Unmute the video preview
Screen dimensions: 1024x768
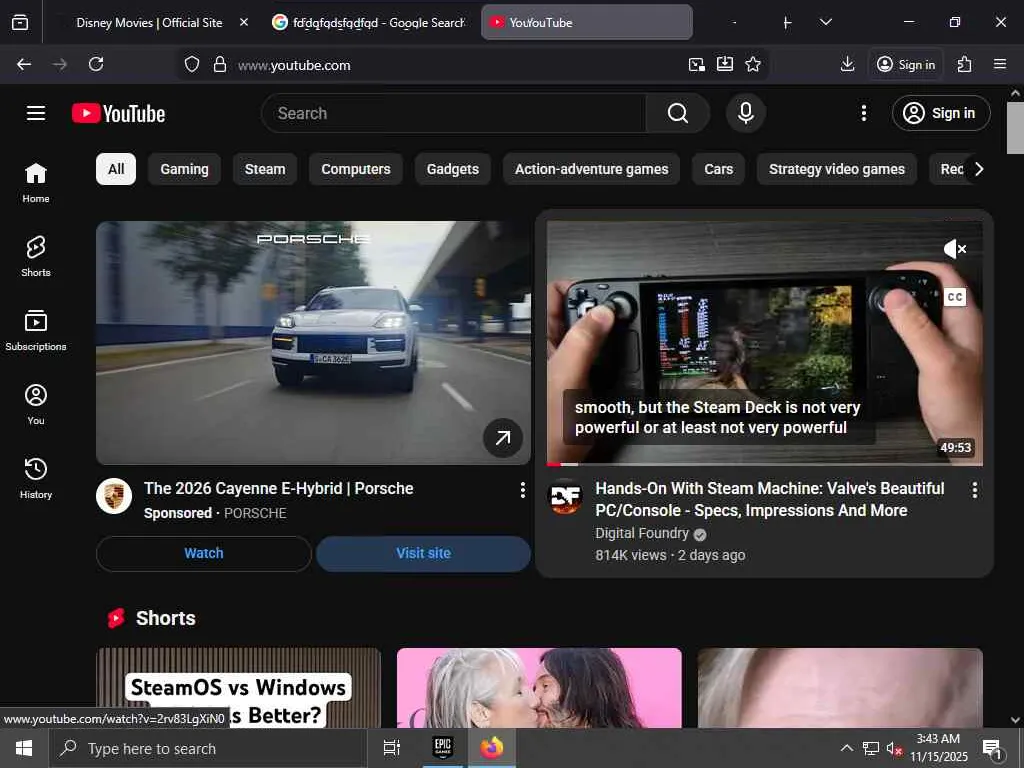tap(955, 249)
